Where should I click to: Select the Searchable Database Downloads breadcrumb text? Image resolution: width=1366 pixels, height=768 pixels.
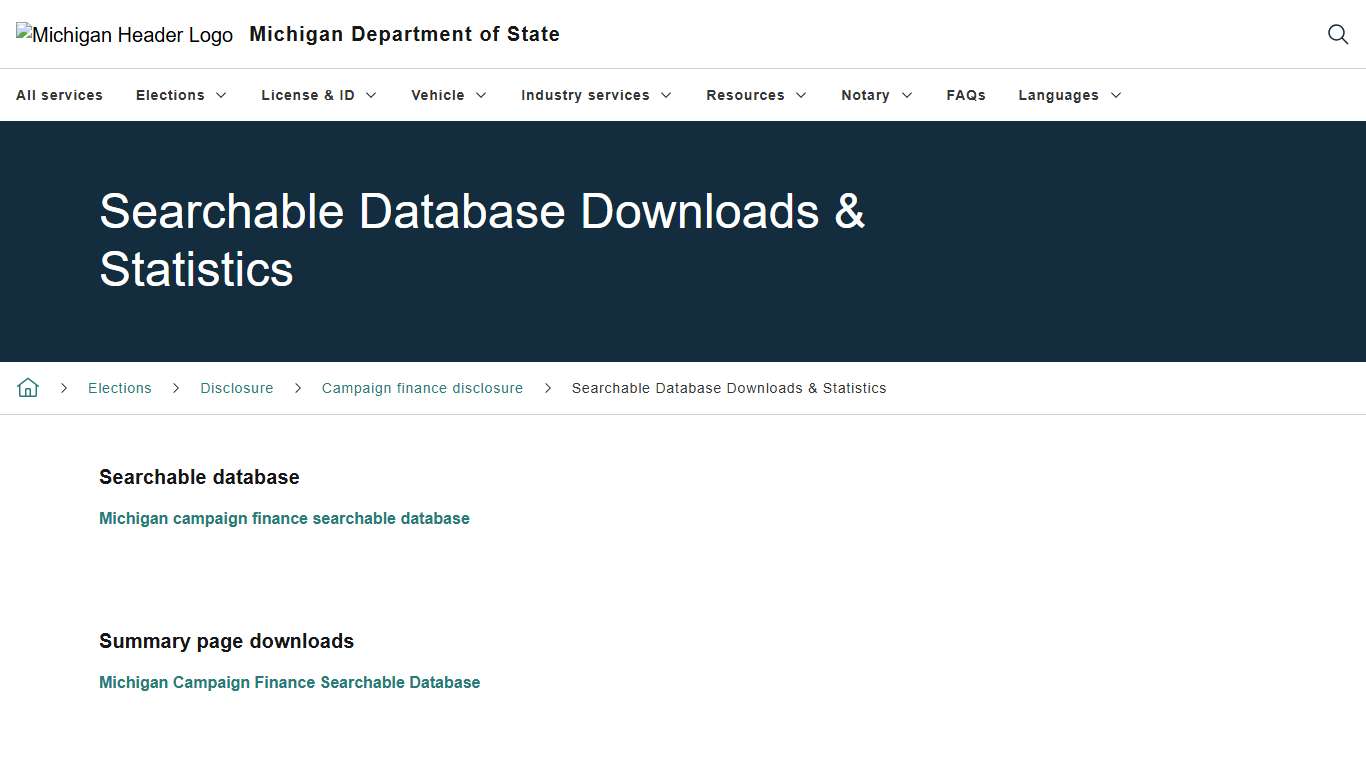(728, 388)
